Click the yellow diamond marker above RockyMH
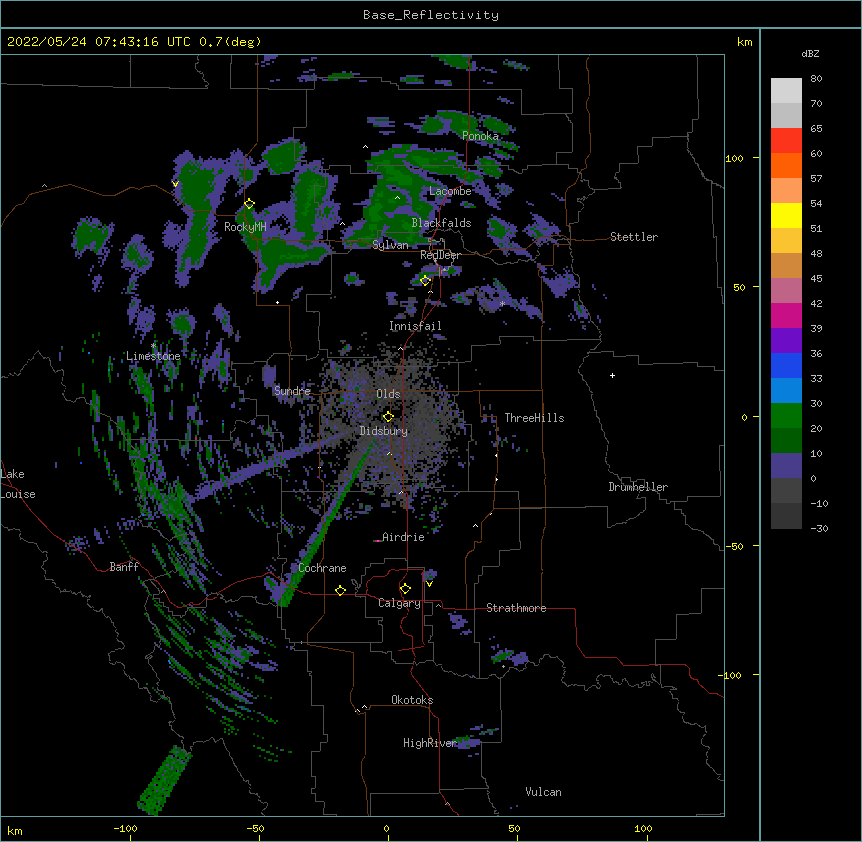The width and height of the screenshot is (862, 842). pyautogui.click(x=249, y=204)
